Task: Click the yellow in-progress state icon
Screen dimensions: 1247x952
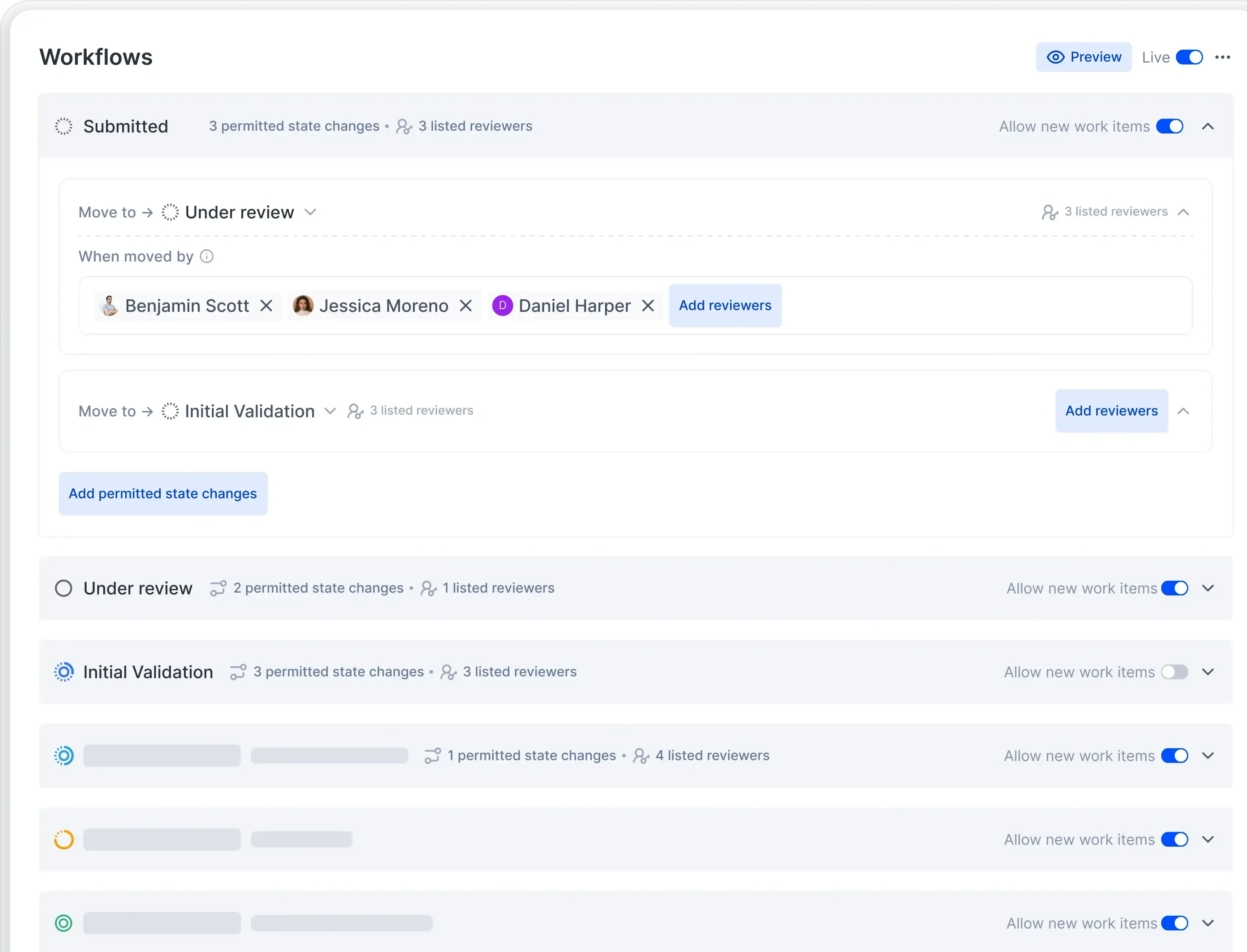Action: [63, 839]
